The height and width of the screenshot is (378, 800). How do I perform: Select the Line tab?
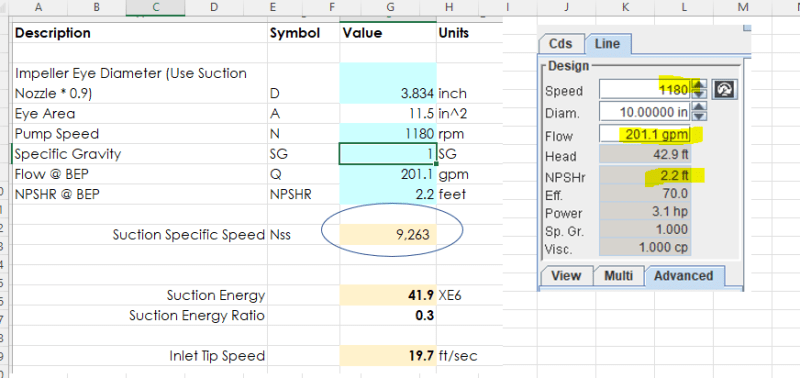tap(607, 44)
